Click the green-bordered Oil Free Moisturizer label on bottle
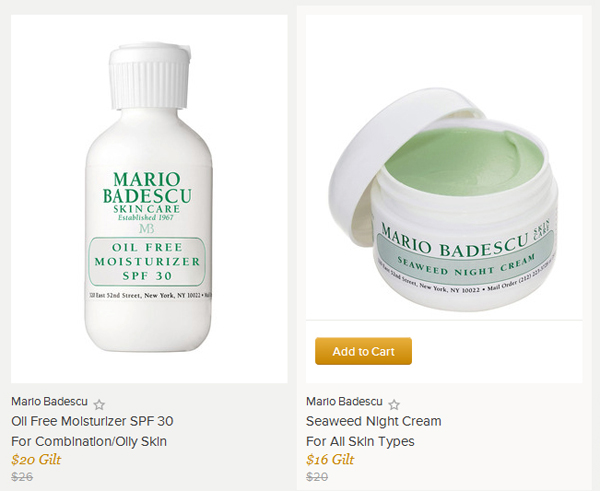The height and width of the screenshot is (491, 600). pyautogui.click(x=147, y=261)
